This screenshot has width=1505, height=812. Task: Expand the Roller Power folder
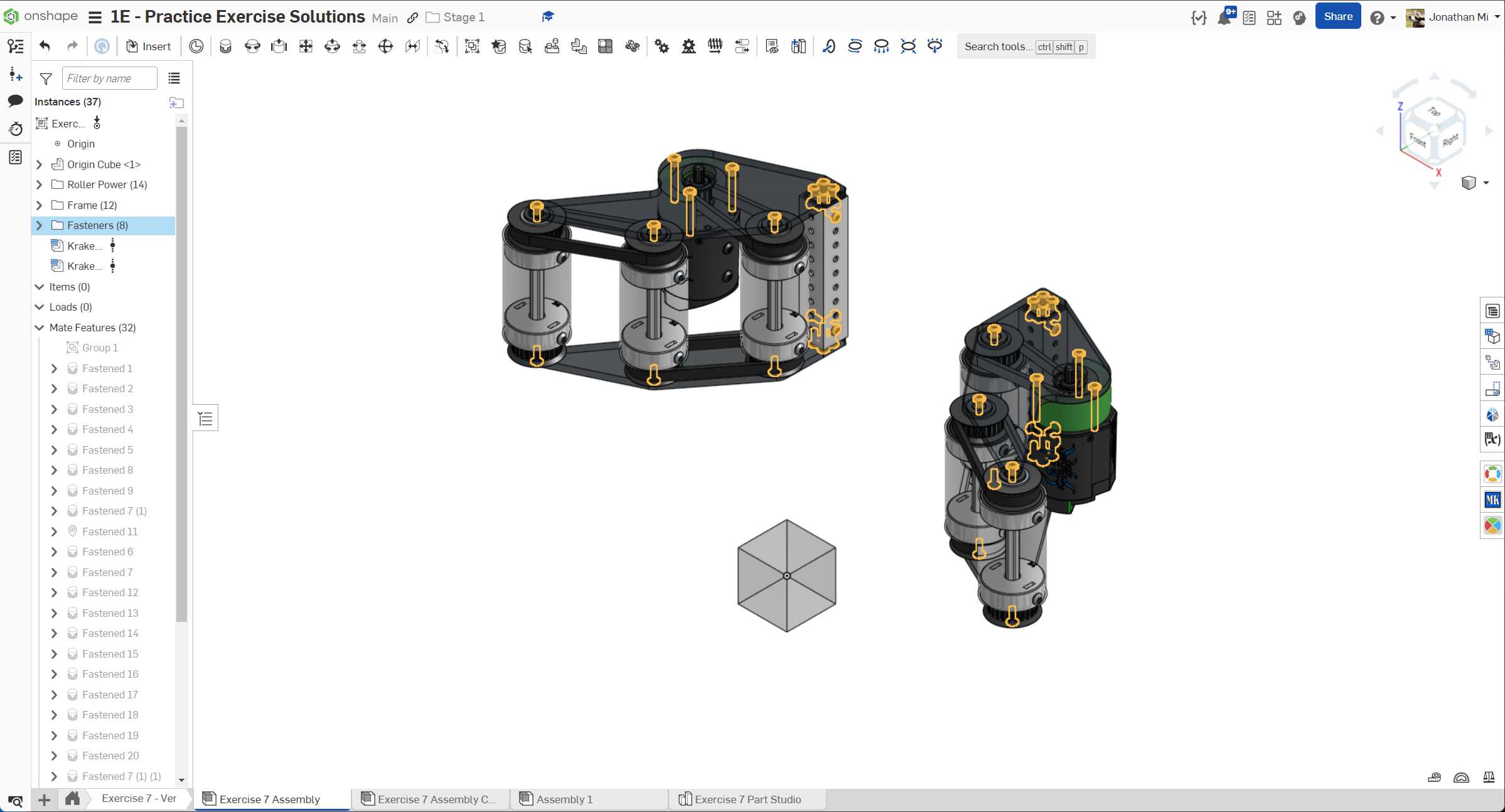click(x=40, y=184)
